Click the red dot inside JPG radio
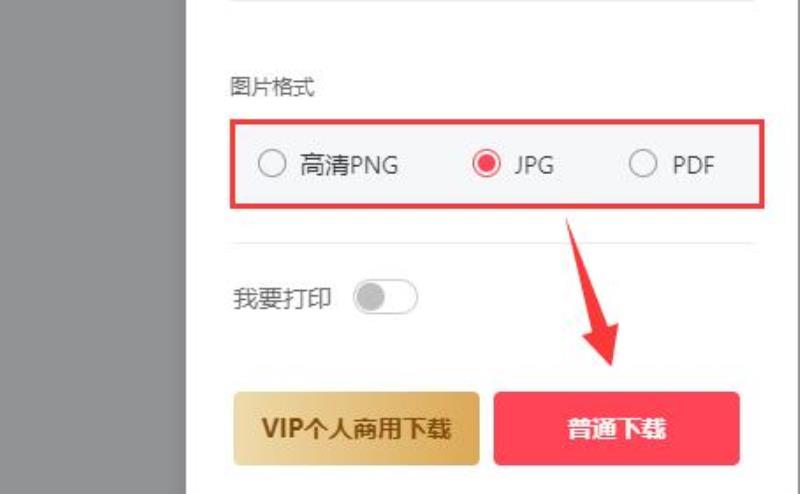 486,163
